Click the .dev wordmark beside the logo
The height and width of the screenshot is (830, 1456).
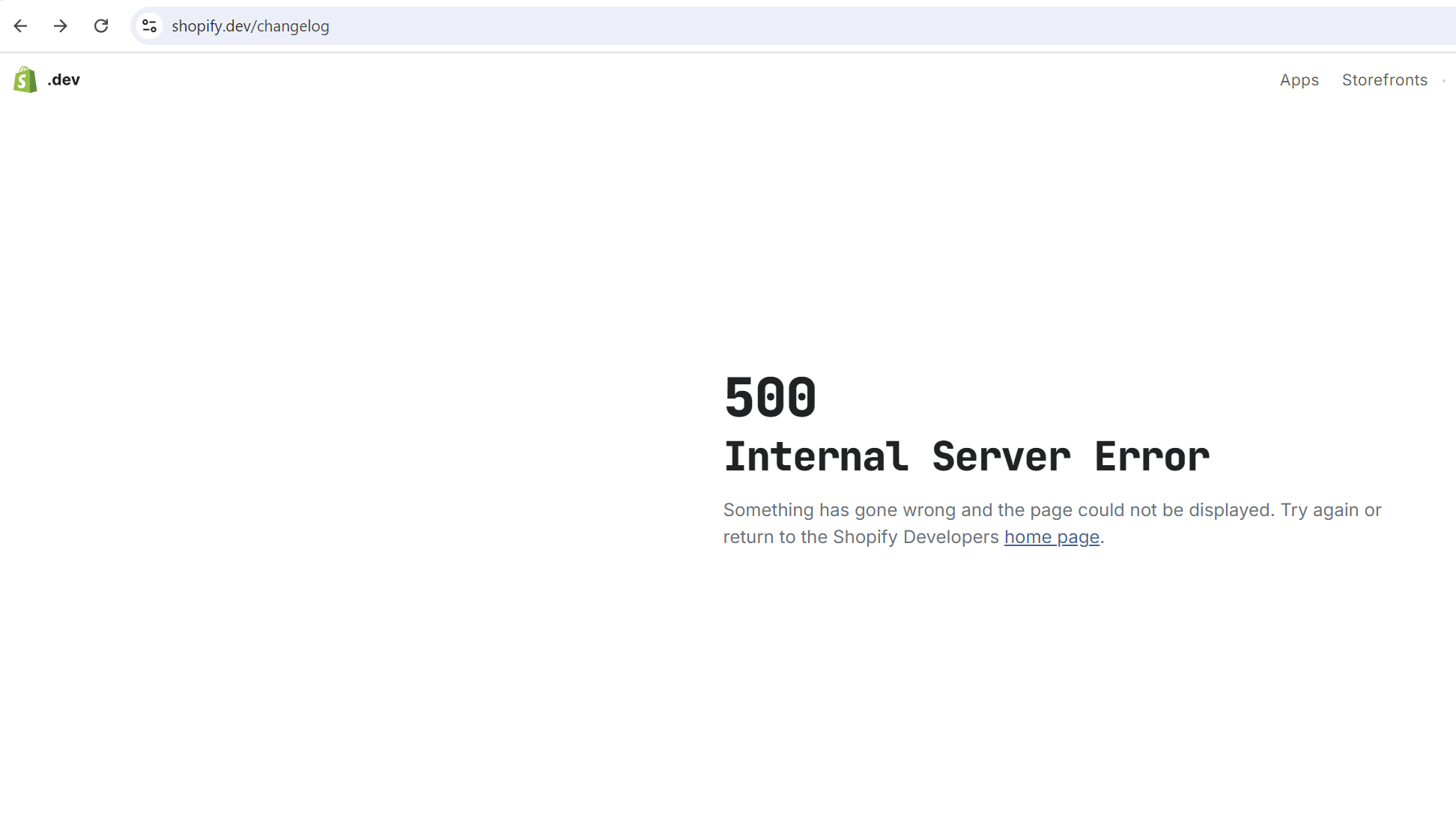(64, 80)
